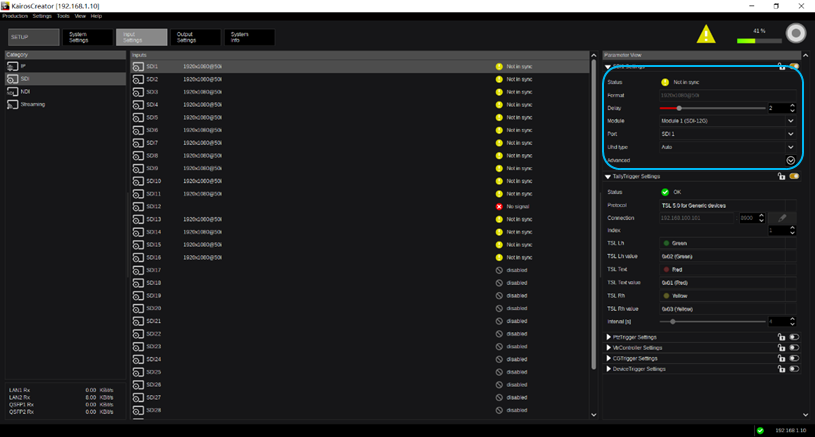Open the Settings menu
This screenshot has height=437, width=815.
point(42,16)
